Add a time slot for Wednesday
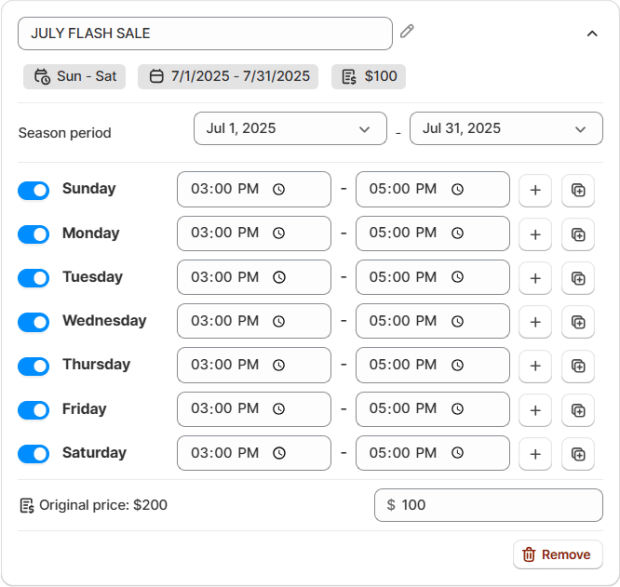 pyautogui.click(x=535, y=322)
